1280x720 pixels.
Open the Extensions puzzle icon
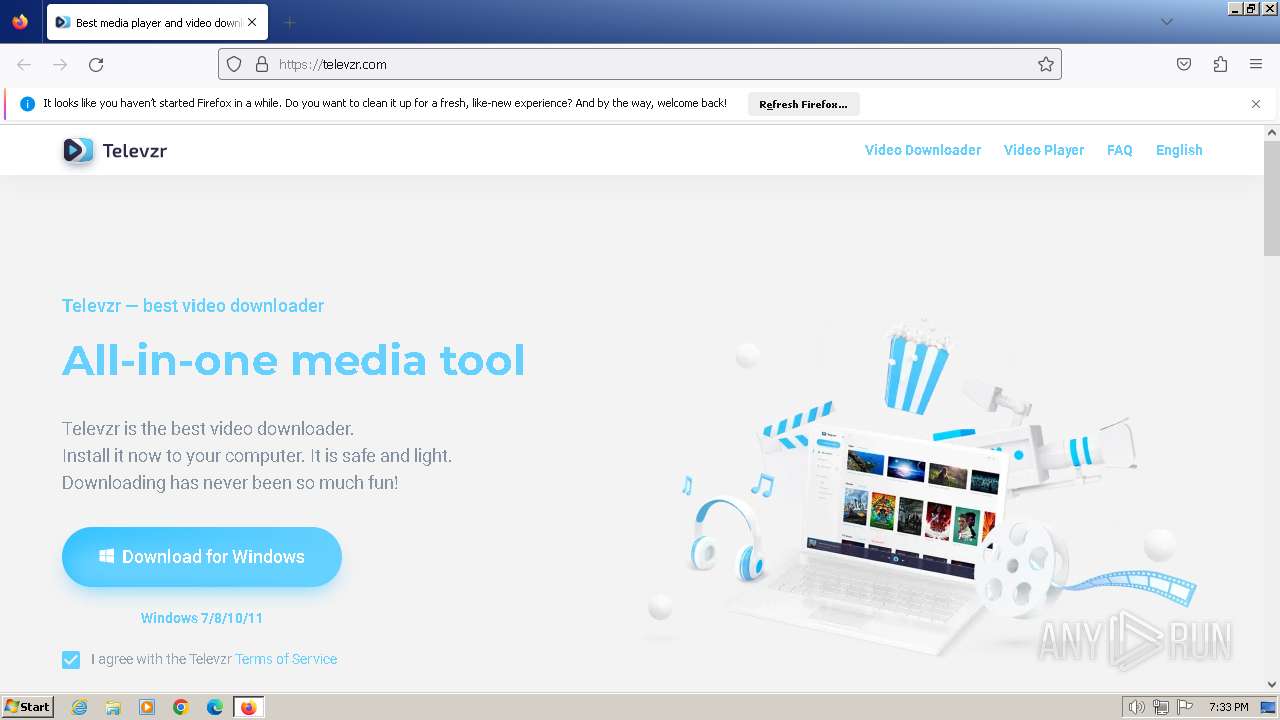(x=1220, y=64)
